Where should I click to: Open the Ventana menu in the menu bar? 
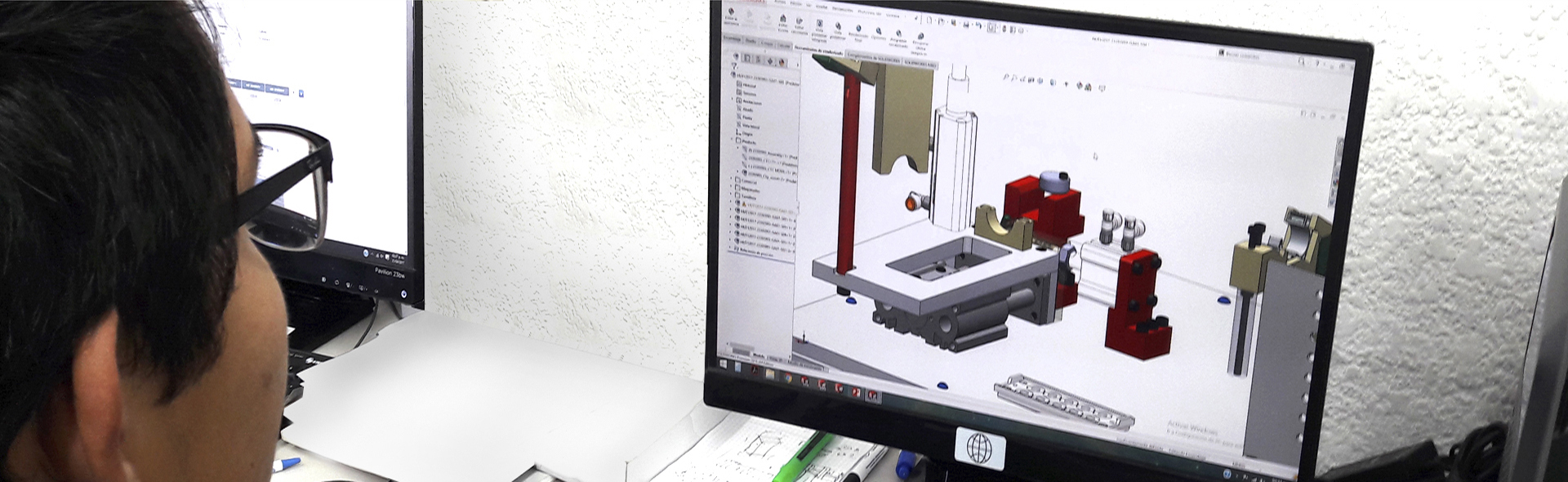(x=892, y=15)
